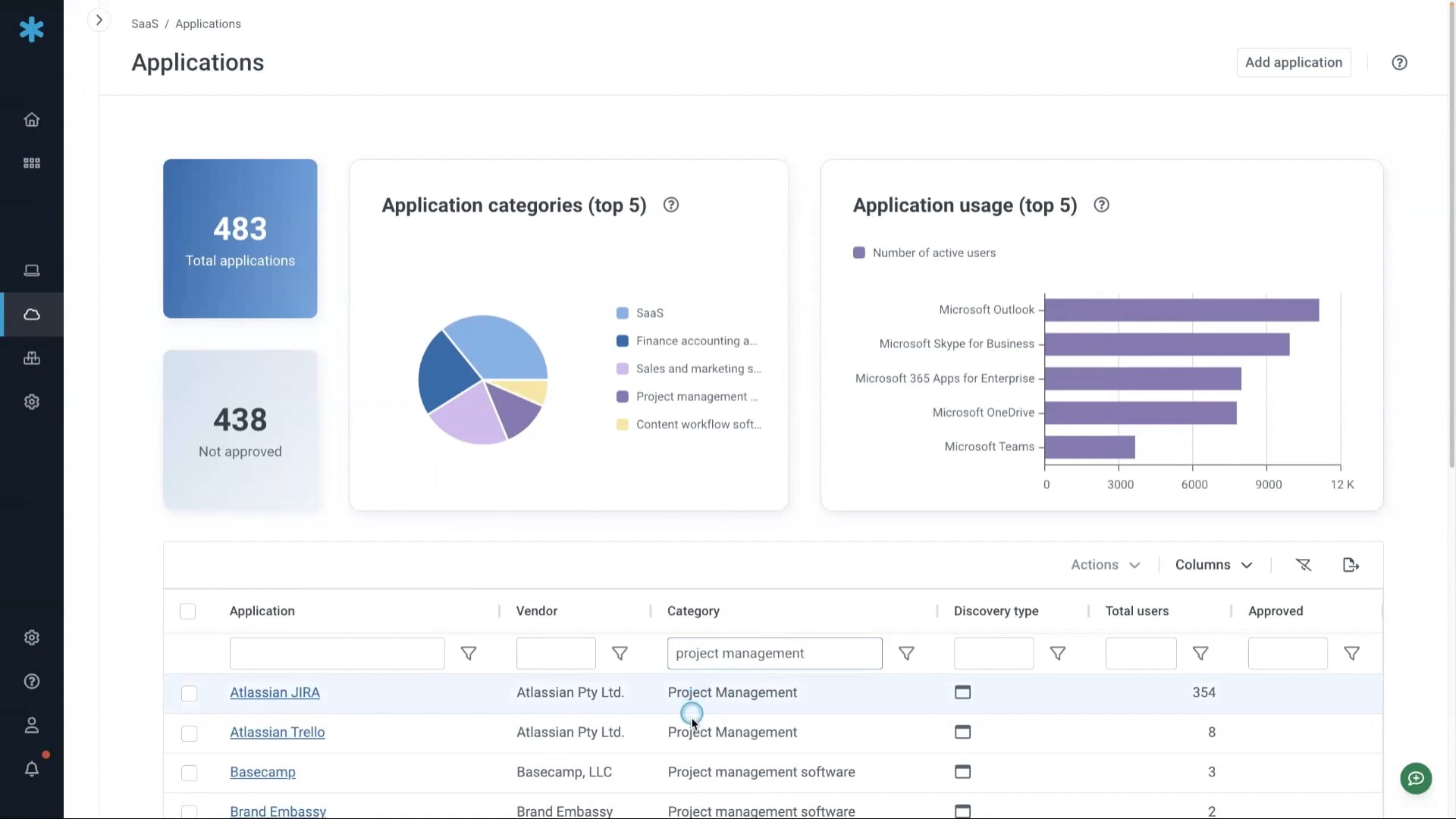Open the Columns dropdown
Image resolution: width=1456 pixels, height=819 pixels.
[x=1213, y=564]
